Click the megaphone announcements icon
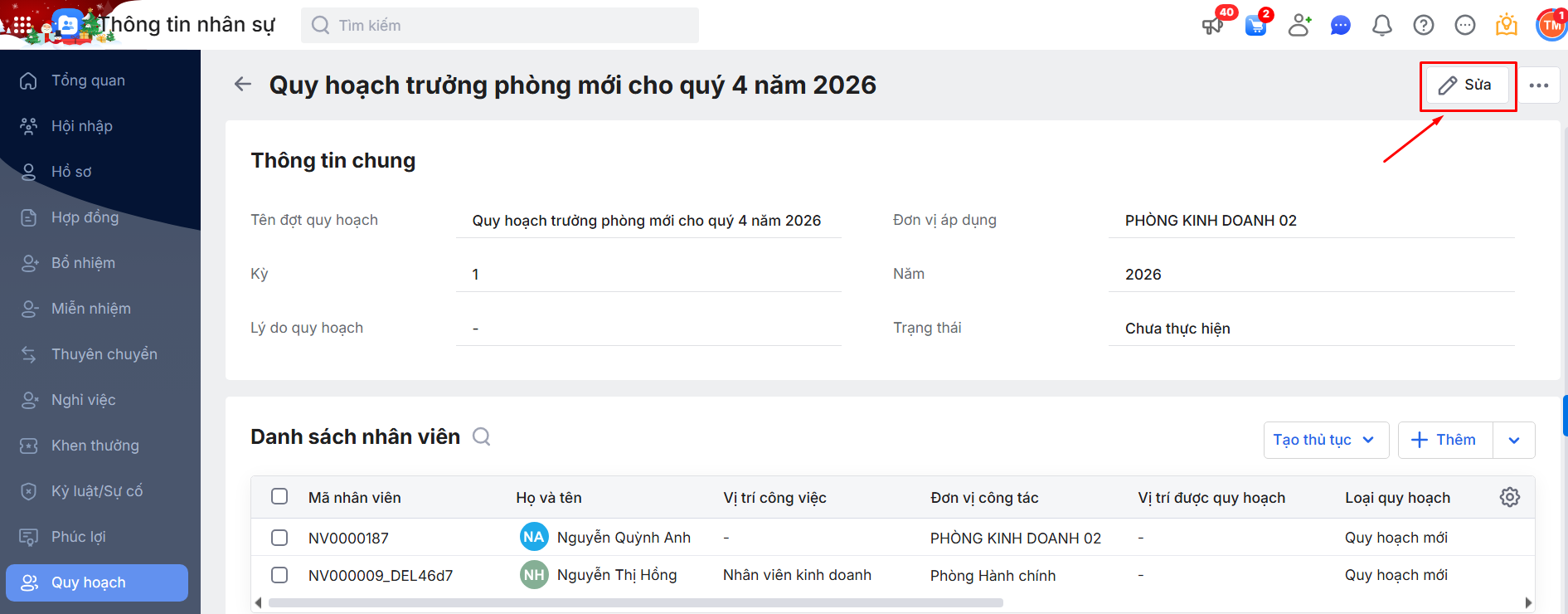 pos(1212,26)
